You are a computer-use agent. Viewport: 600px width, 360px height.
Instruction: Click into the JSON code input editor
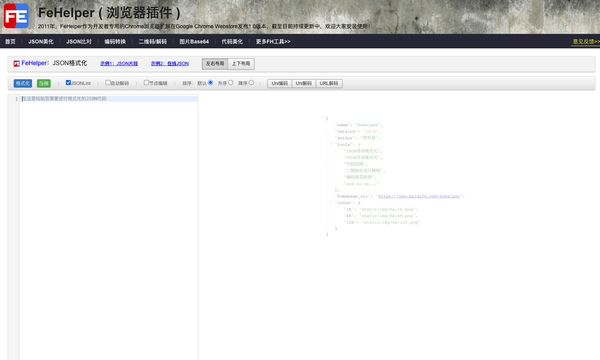click(109, 228)
